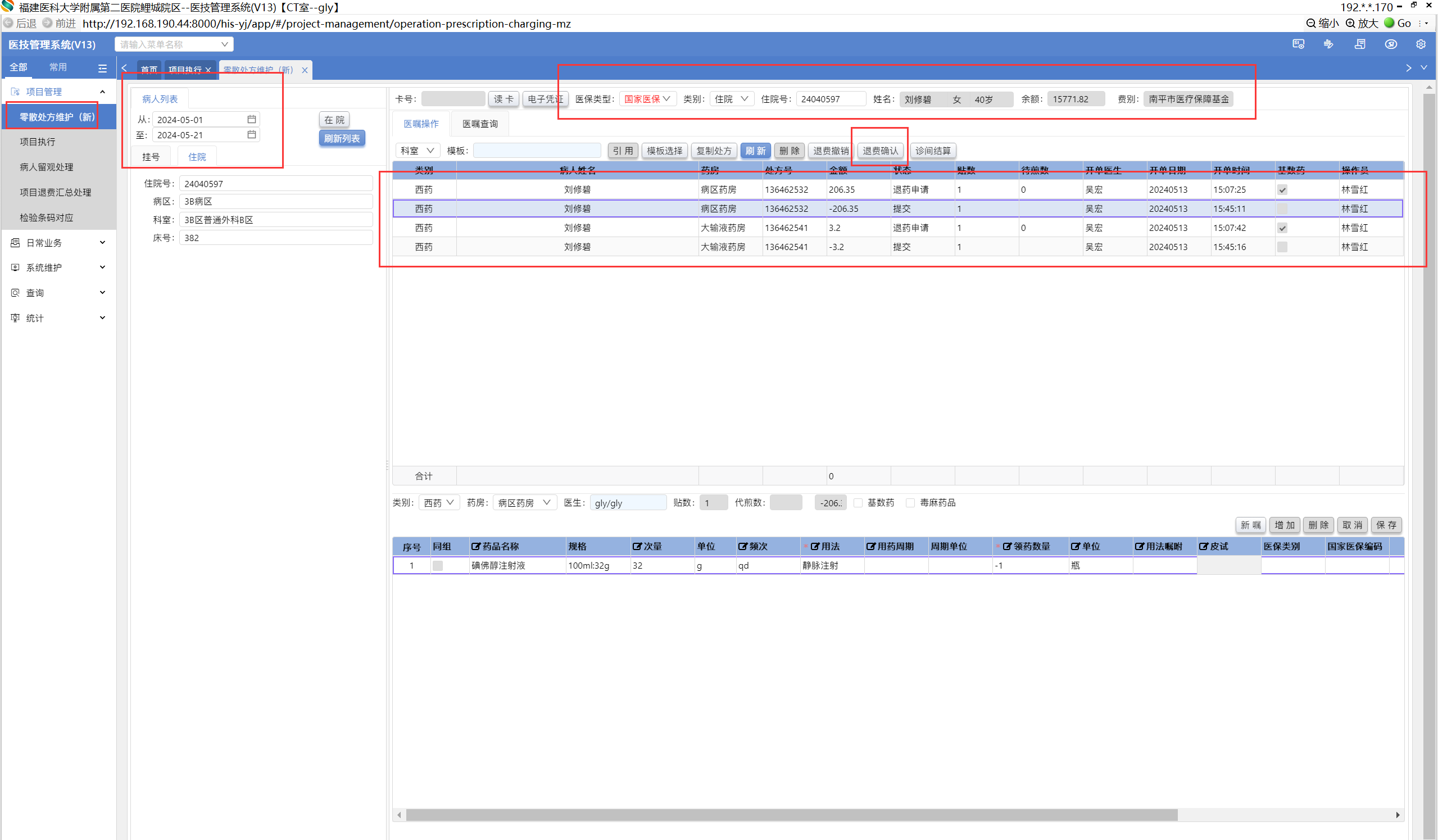Close the 零散处方维护（新） tab

(305, 70)
